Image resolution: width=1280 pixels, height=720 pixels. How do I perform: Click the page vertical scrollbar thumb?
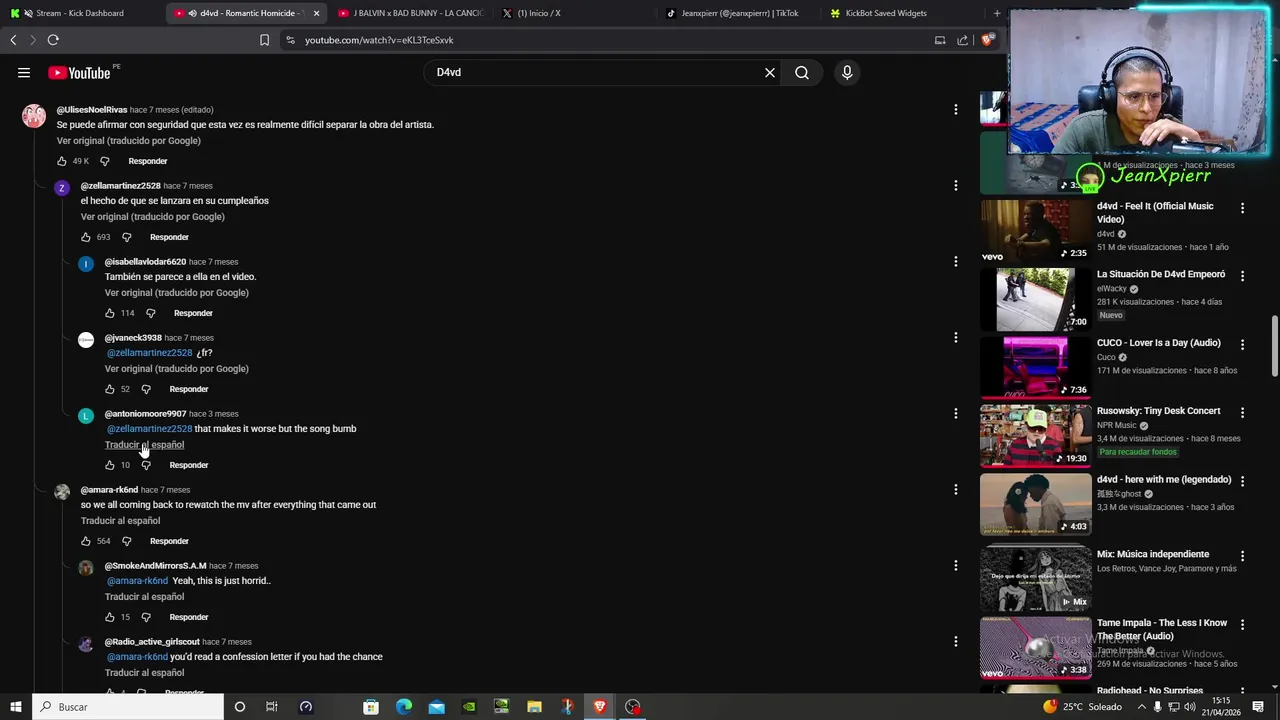(x=1274, y=347)
